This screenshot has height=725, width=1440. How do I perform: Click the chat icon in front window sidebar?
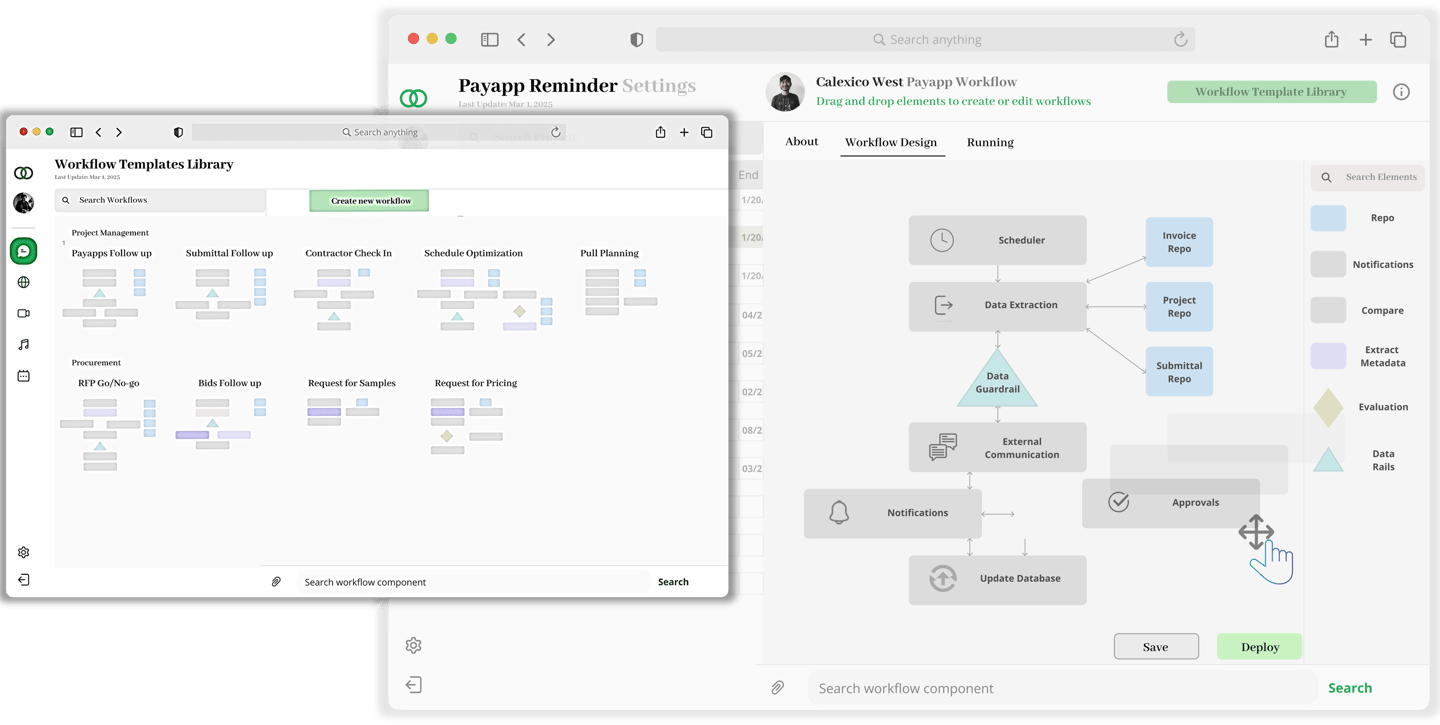point(24,251)
